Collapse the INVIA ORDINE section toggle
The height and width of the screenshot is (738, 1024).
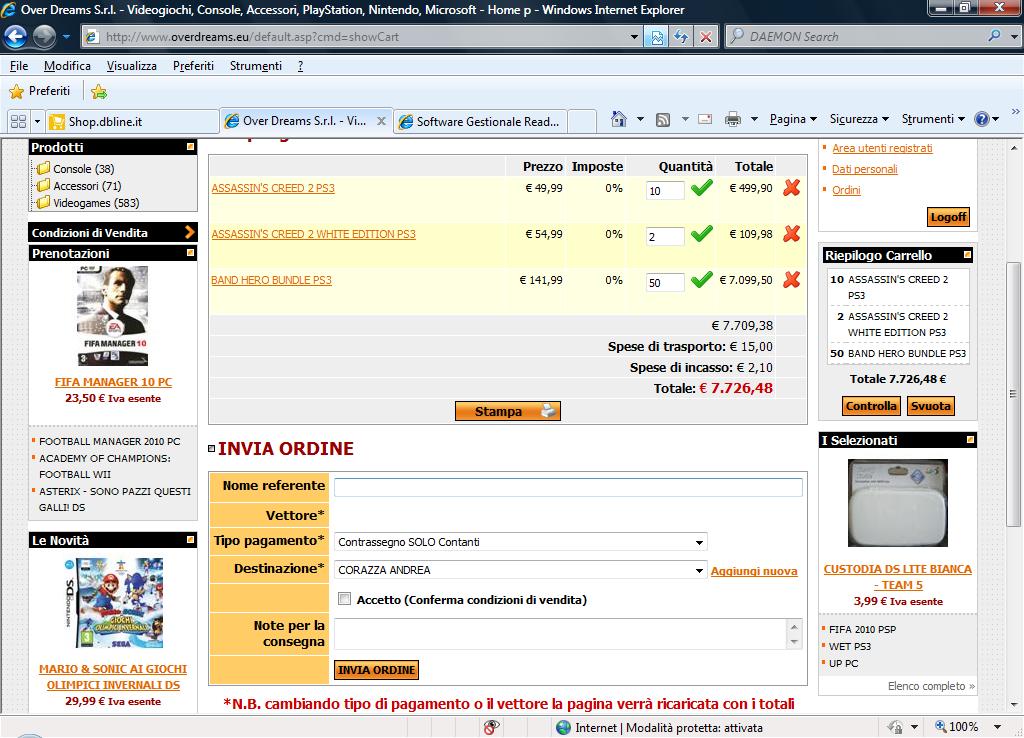click(x=211, y=449)
